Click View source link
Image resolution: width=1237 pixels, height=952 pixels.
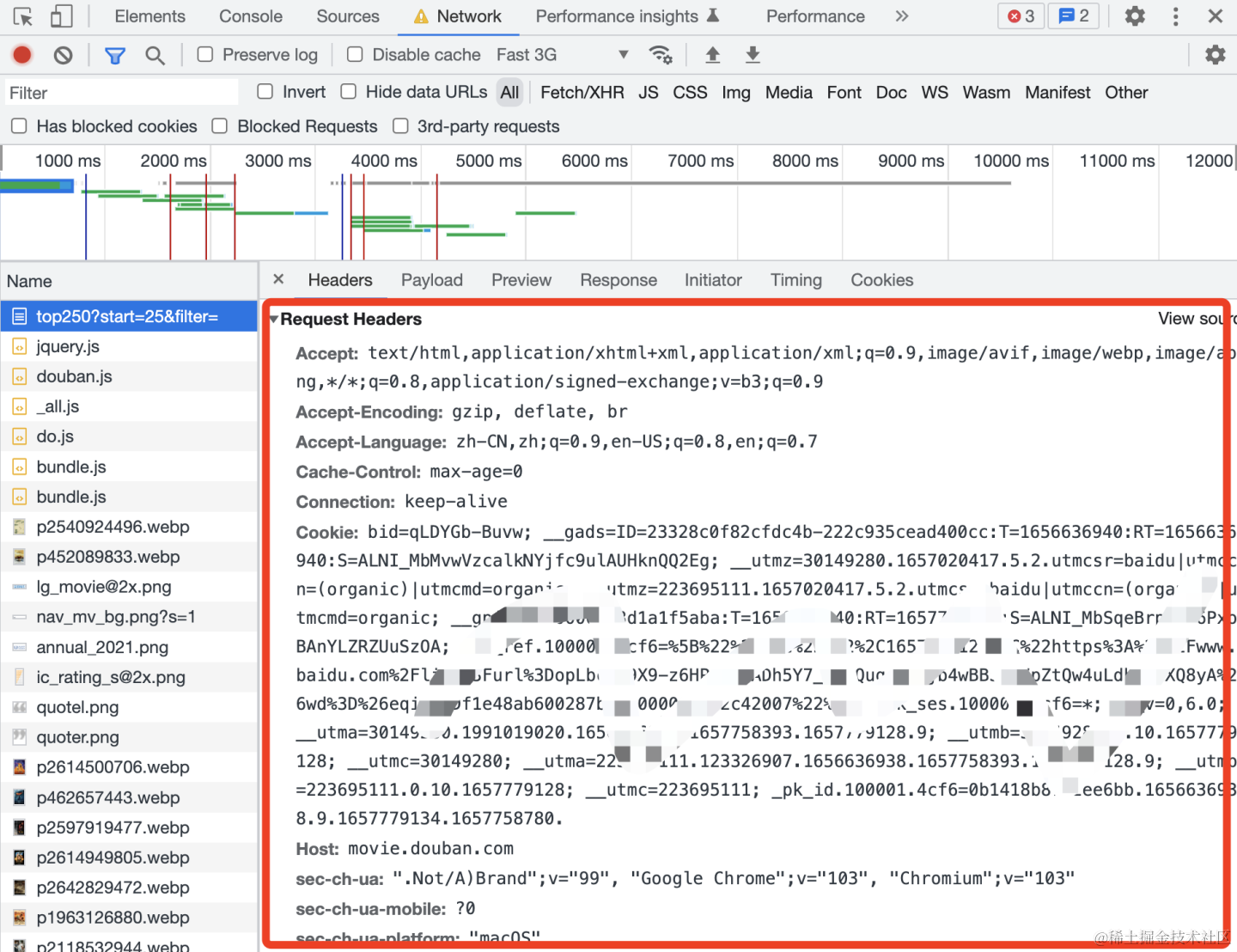(x=1197, y=319)
